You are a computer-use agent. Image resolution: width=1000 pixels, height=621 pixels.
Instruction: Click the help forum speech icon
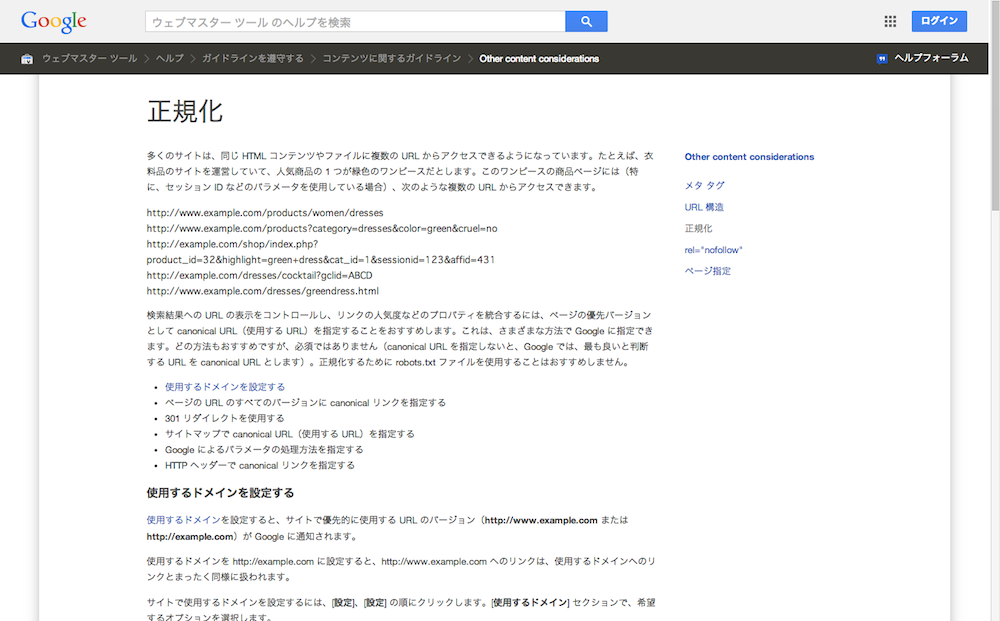[881, 59]
